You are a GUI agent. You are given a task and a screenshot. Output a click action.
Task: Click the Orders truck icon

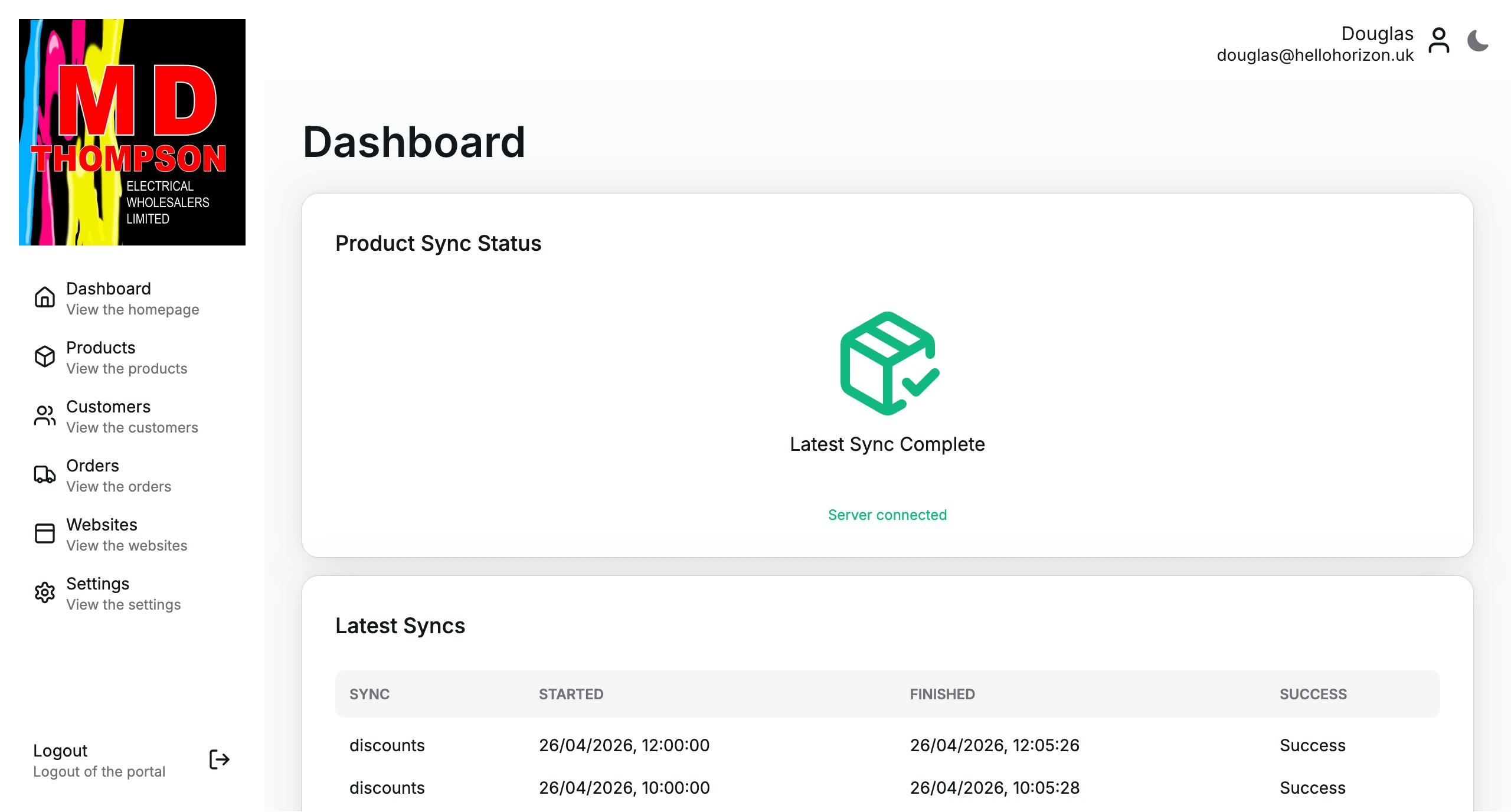[44, 474]
